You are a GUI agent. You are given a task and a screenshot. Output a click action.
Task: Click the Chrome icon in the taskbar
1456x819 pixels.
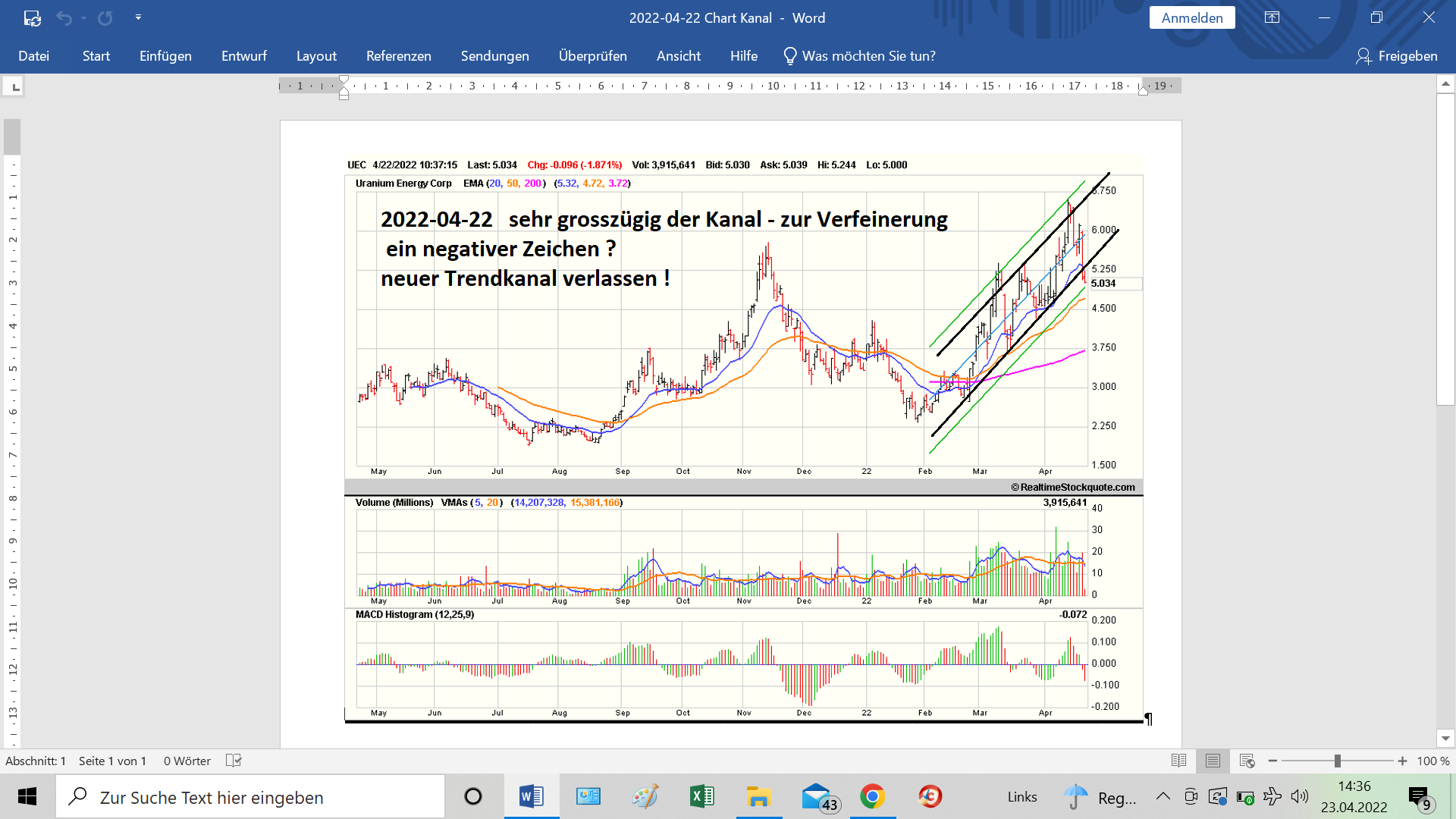tap(872, 796)
